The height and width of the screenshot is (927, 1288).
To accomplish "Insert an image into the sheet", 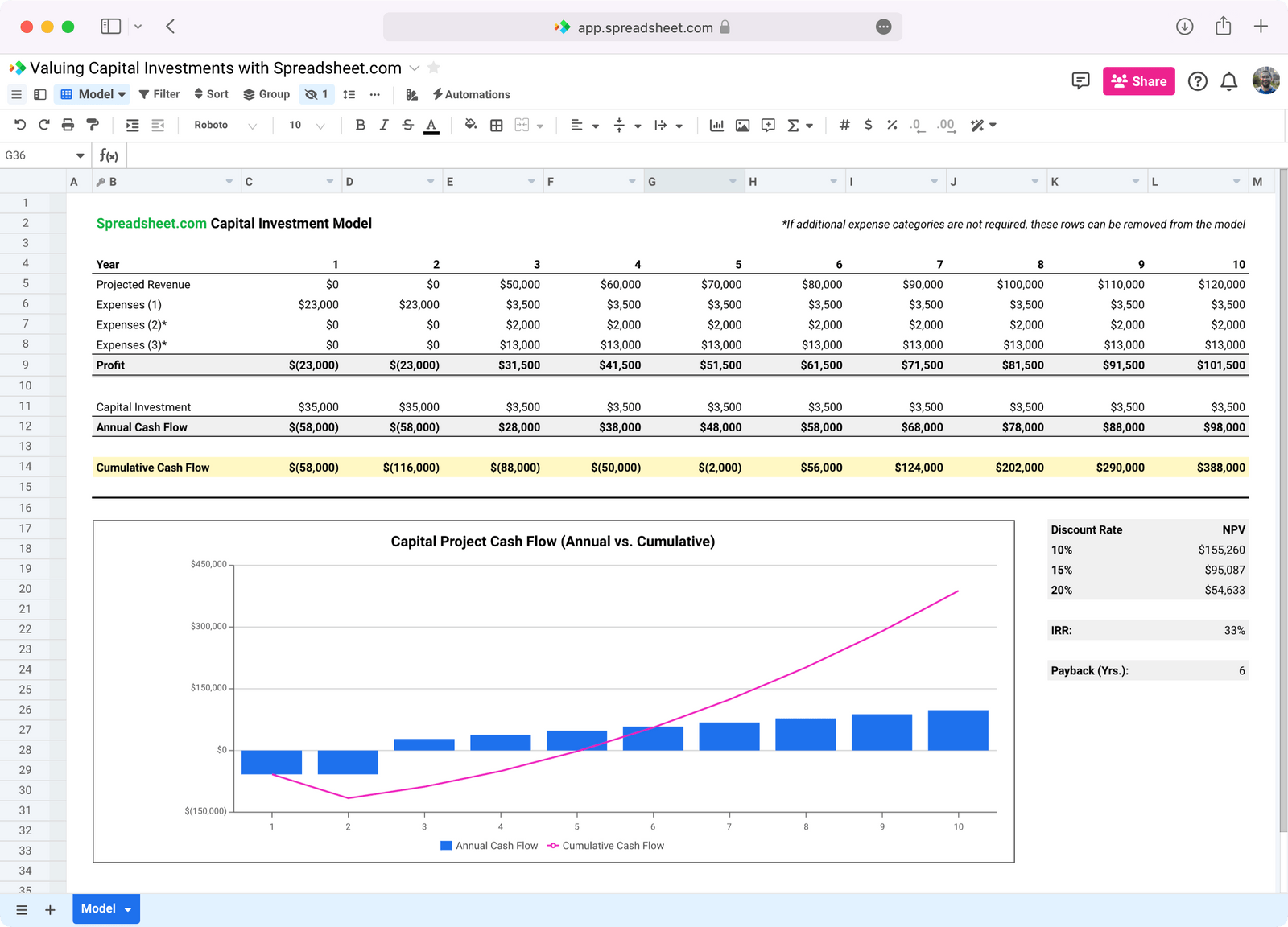I will pos(741,125).
